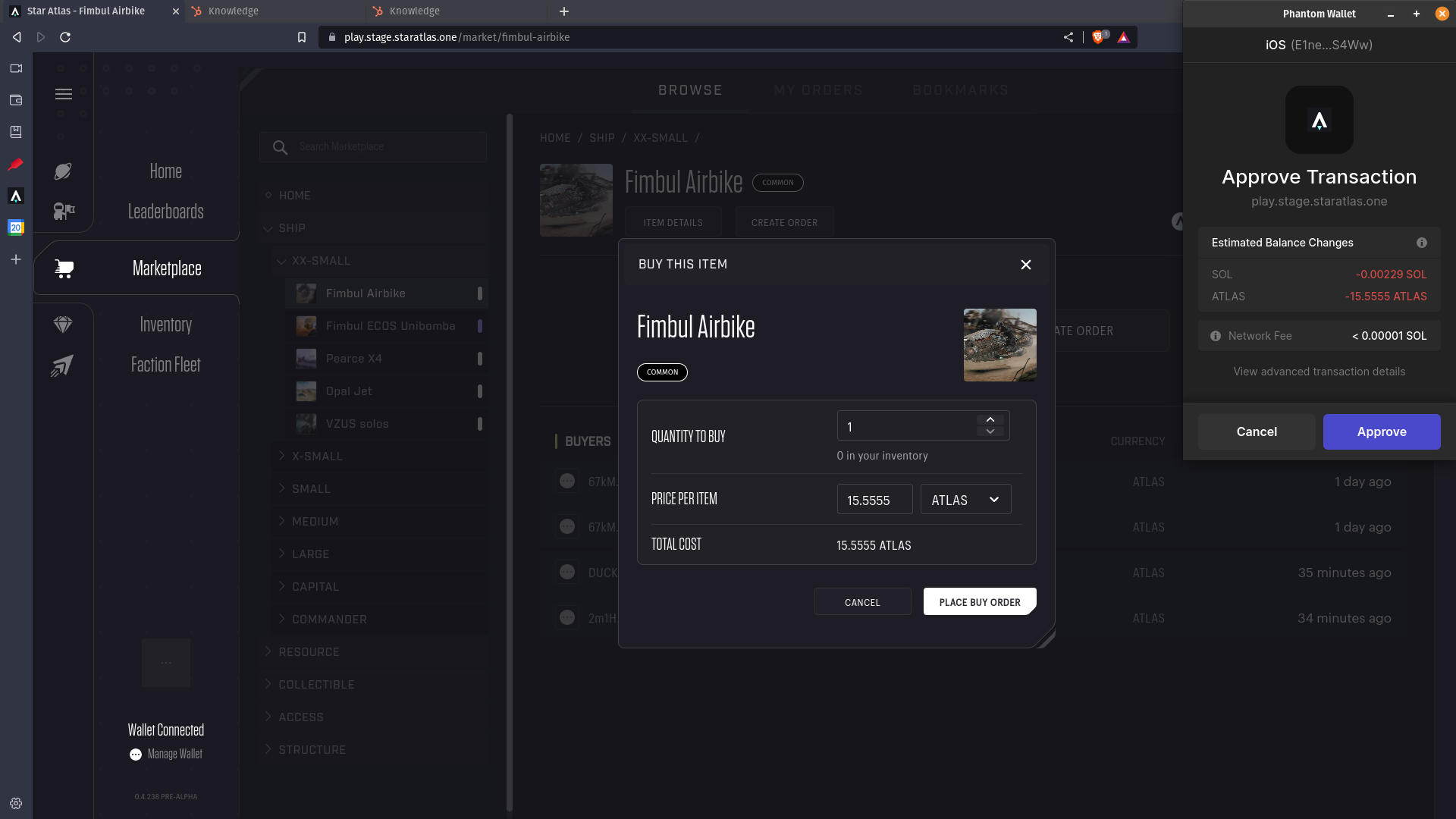Click the Marketplace cart icon
The height and width of the screenshot is (819, 1456).
click(x=64, y=268)
